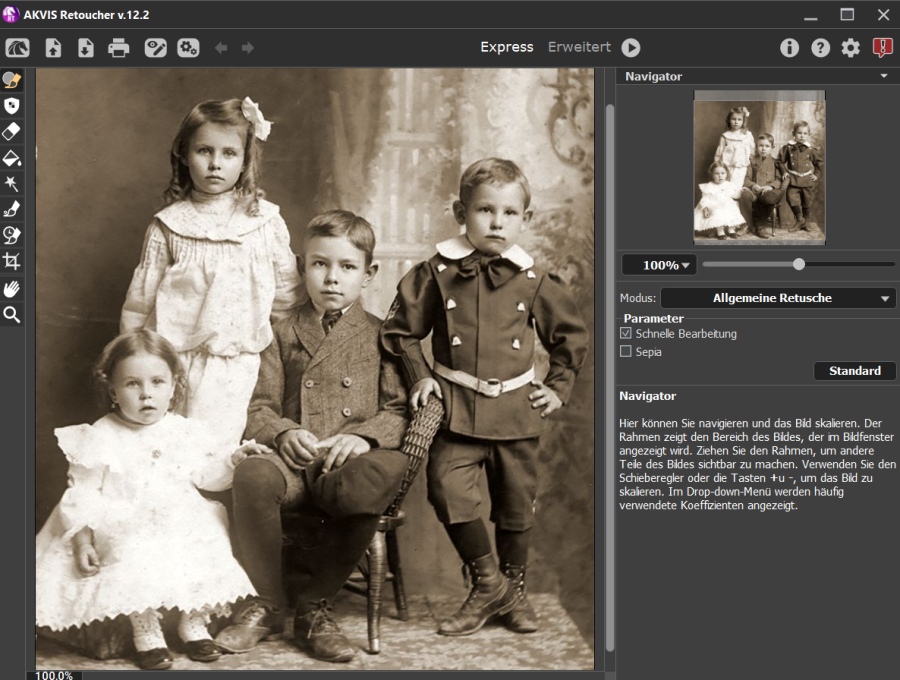Click the open image file icon

click(53, 48)
